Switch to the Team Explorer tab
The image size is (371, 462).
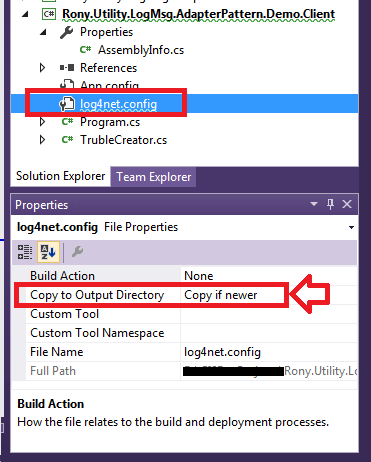click(x=153, y=177)
